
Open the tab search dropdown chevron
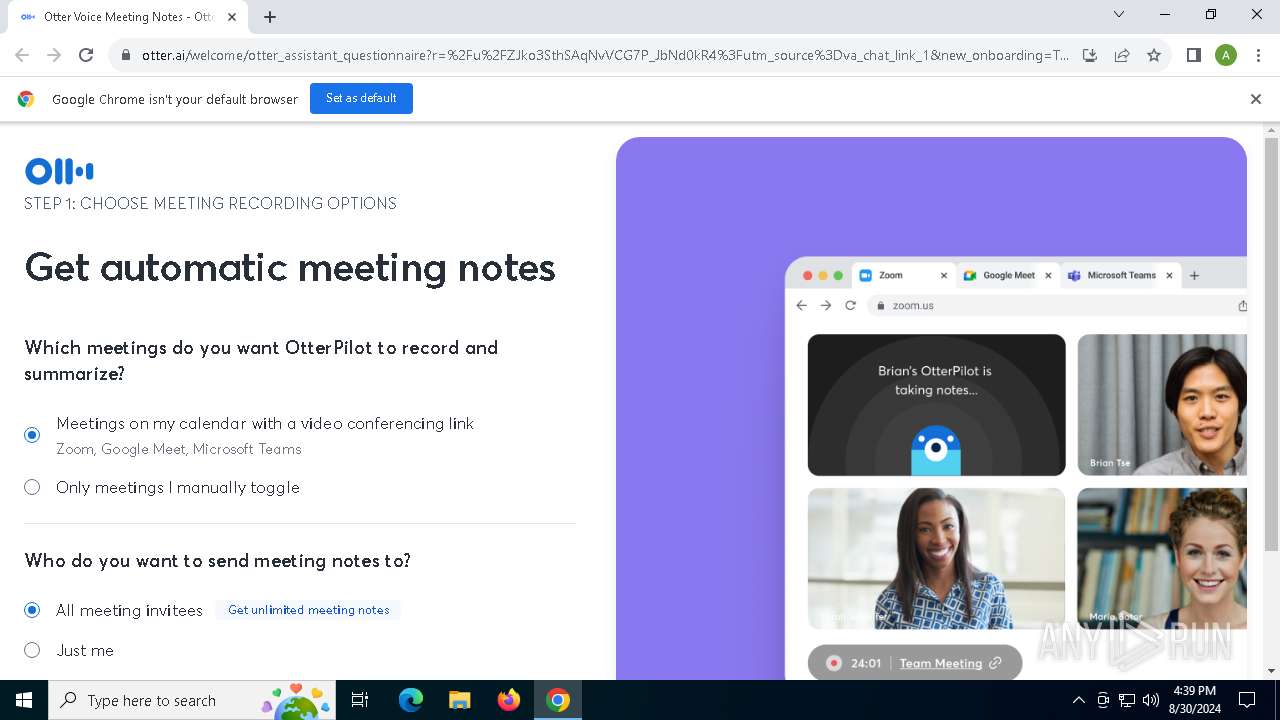click(1119, 14)
